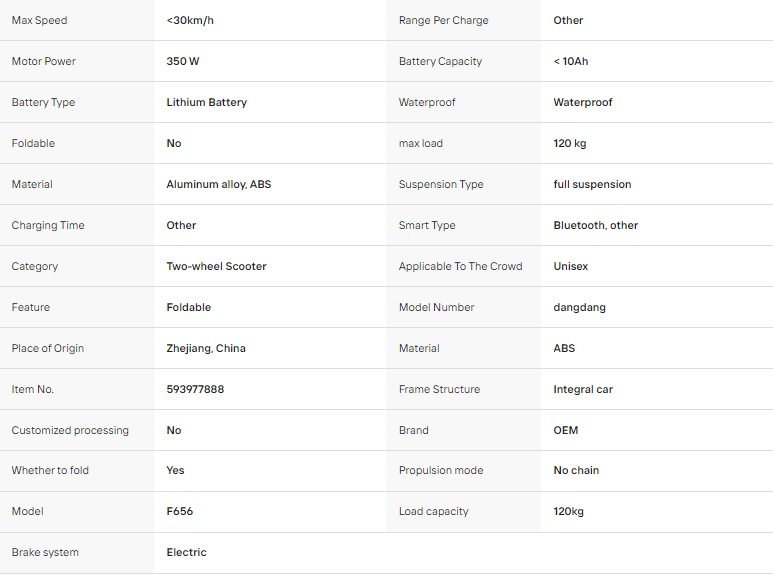Click the Max Speed value <30km/h
This screenshot has width=773, height=577.
(x=190, y=20)
